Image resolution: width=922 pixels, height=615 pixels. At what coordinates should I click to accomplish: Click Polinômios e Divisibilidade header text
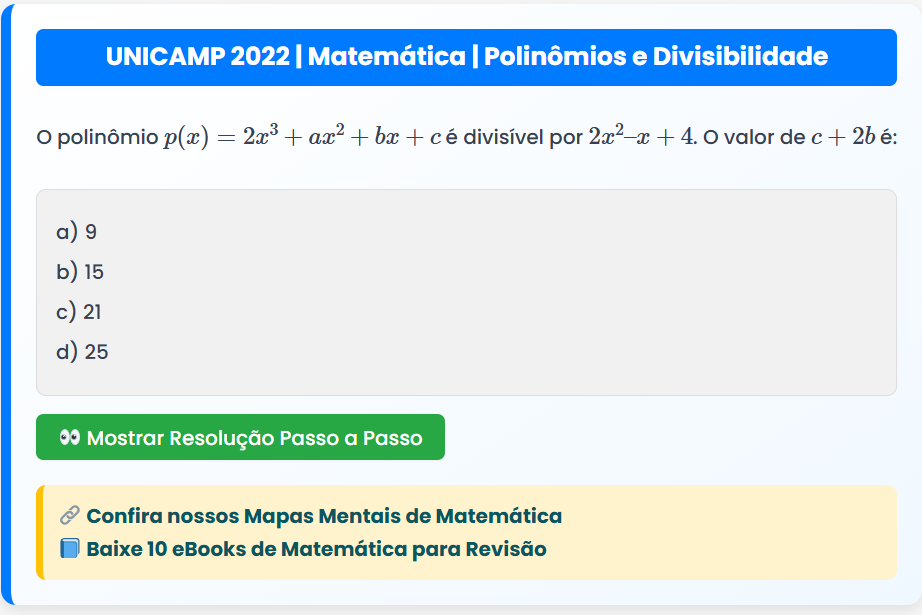coord(655,57)
